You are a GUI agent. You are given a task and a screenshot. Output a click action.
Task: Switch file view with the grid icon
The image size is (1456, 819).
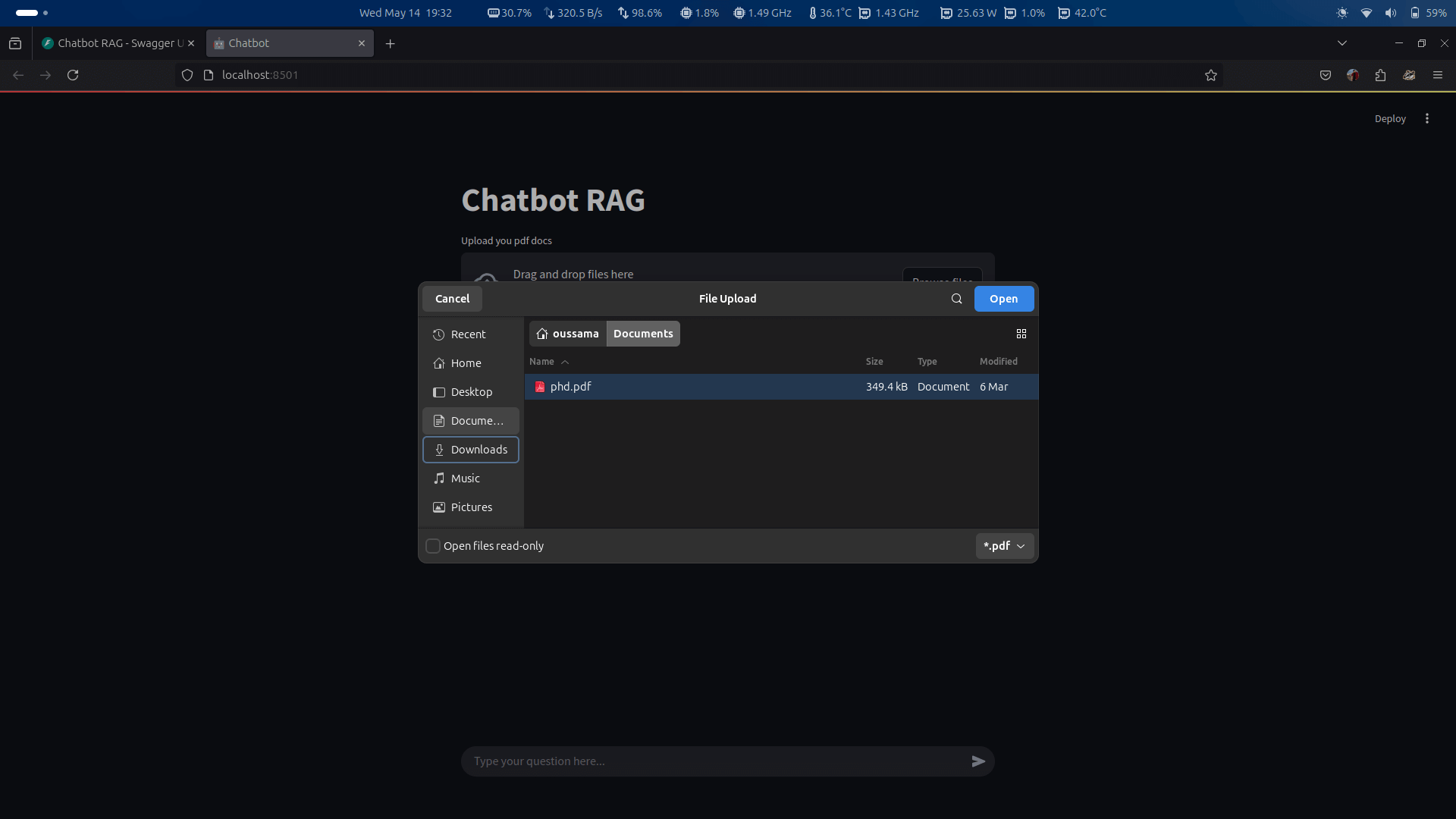1021,334
